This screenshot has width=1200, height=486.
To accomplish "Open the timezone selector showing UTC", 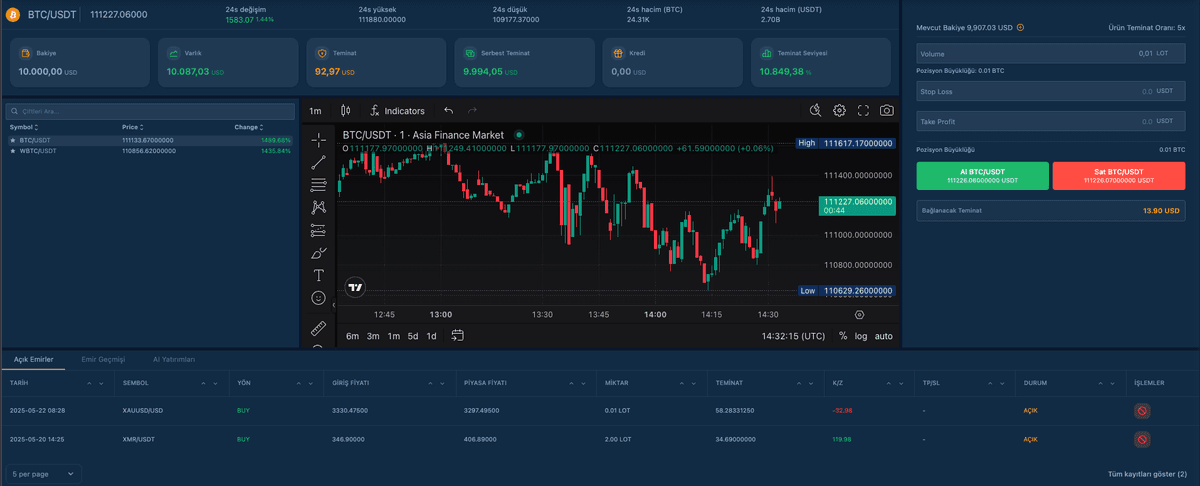I will pos(794,336).
